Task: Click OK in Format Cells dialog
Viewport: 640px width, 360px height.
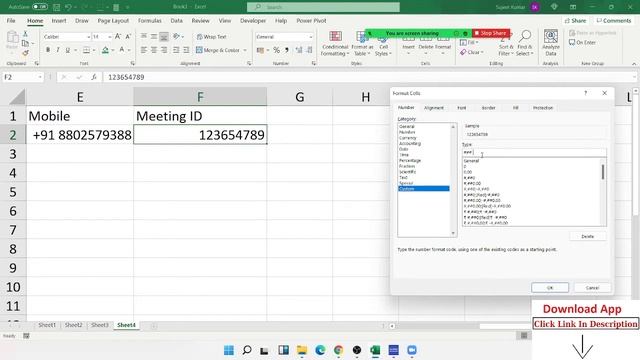Action: coord(550,288)
